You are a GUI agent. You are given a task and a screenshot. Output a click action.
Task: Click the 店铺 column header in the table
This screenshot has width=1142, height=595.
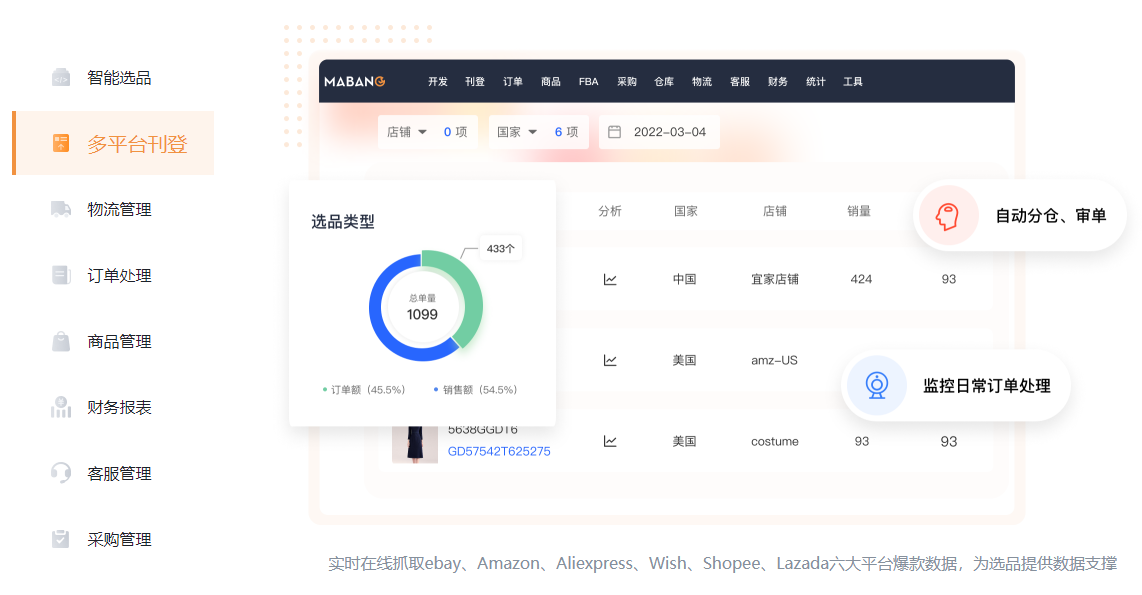[775, 211]
